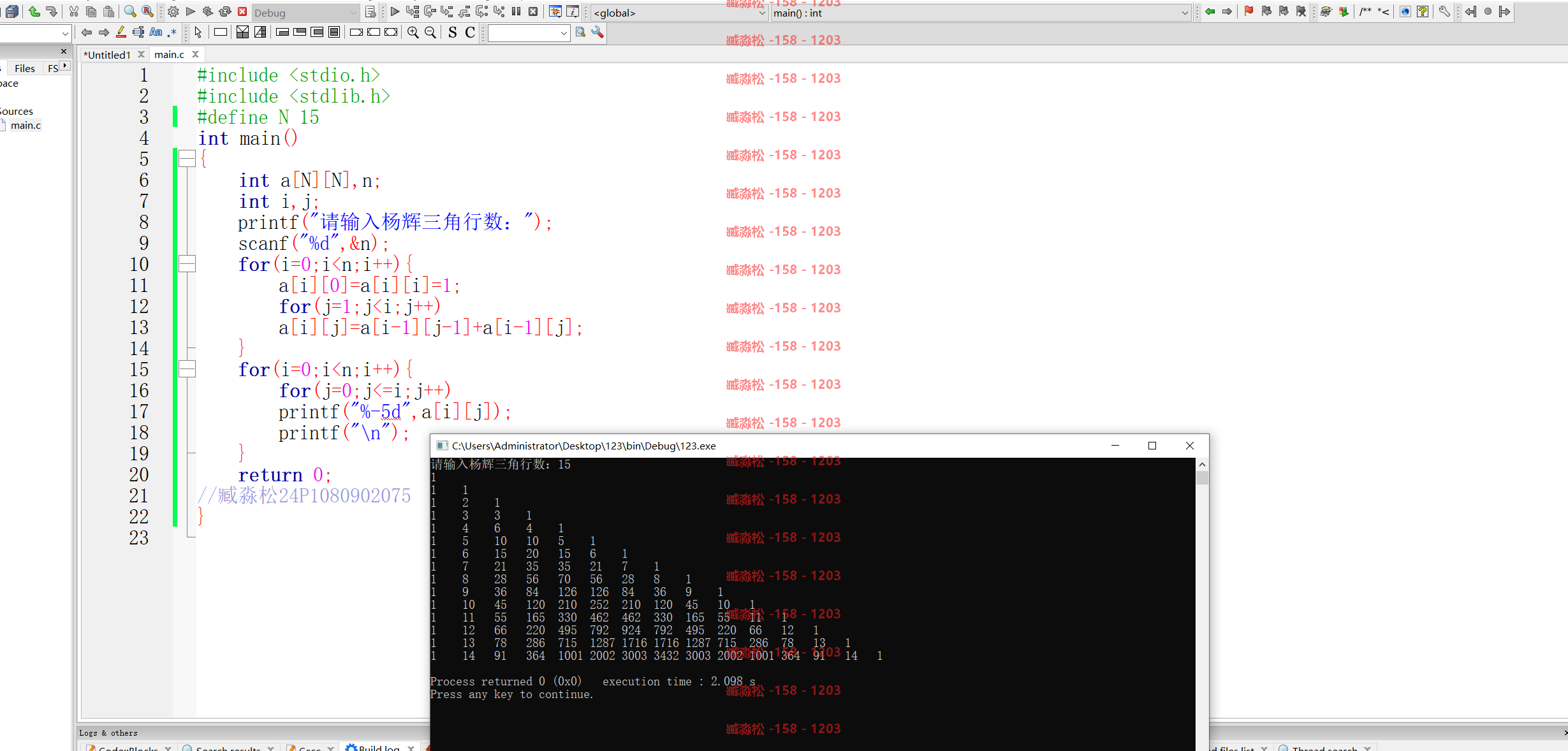The image size is (1568, 751).
Task: Run the program with the grey play icon
Action: pyautogui.click(x=190, y=11)
